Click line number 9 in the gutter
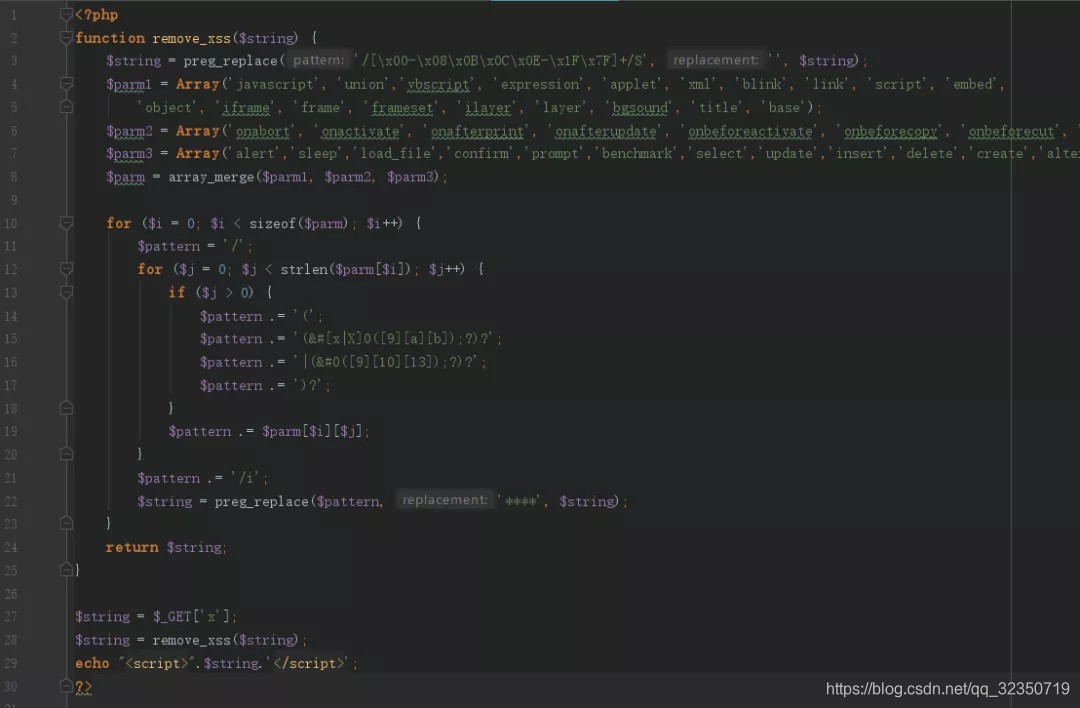The width and height of the screenshot is (1080, 708). click(13, 200)
